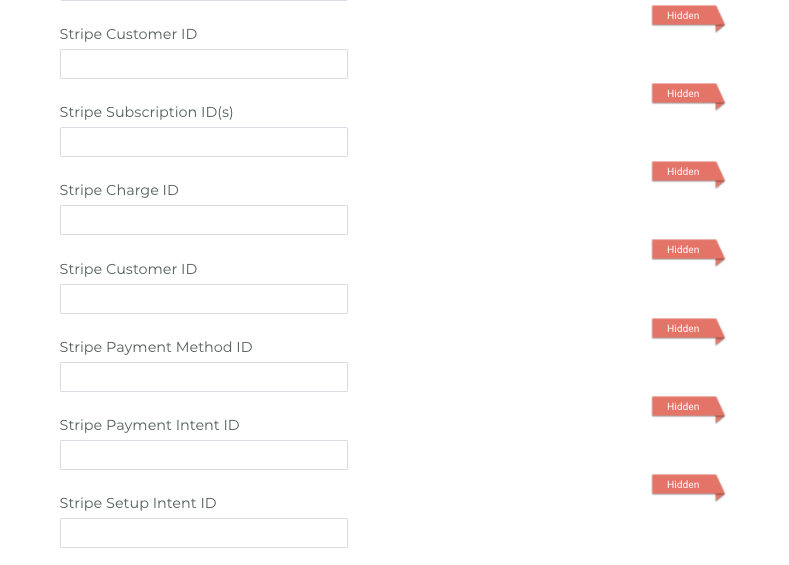
Task: Click the first Stripe Customer ID input field
Action: pyautogui.click(x=203, y=64)
